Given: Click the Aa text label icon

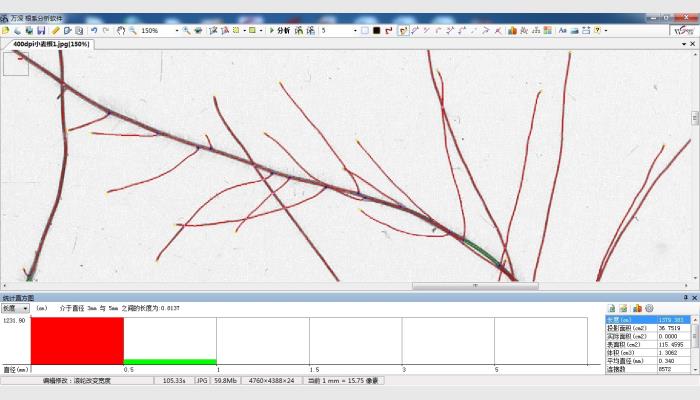Looking at the screenshot, I should click(x=562, y=30).
